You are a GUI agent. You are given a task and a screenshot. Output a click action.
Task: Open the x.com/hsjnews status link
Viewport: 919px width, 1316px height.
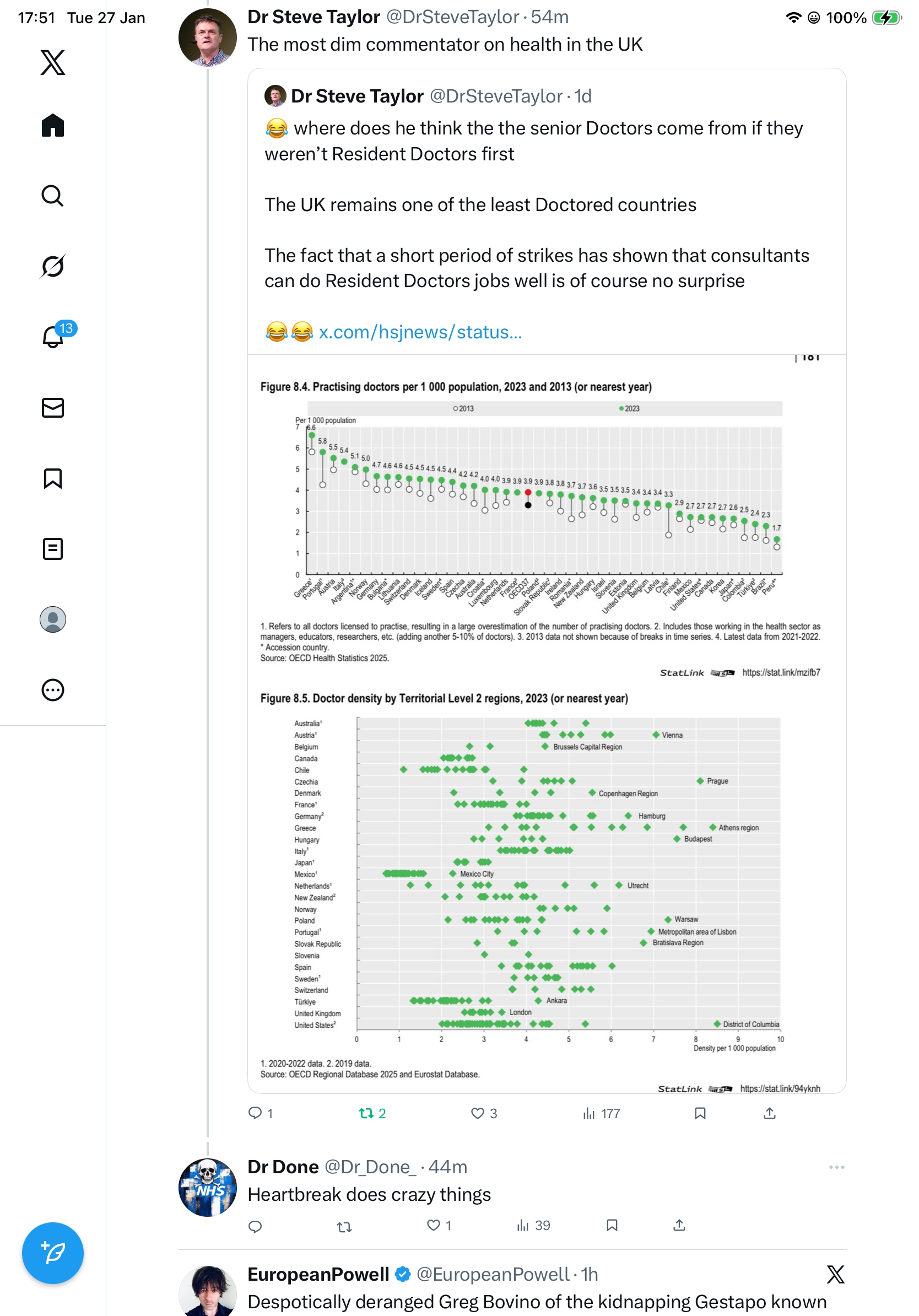420,332
